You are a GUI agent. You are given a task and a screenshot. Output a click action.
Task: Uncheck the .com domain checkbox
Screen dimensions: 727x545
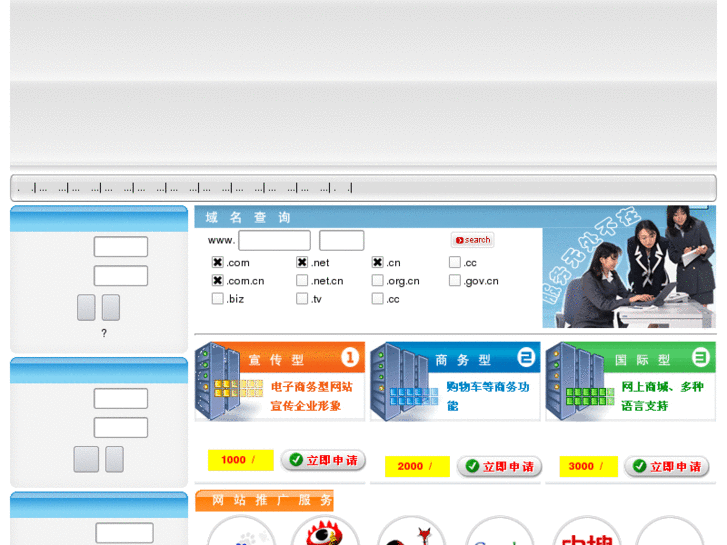pyautogui.click(x=217, y=262)
